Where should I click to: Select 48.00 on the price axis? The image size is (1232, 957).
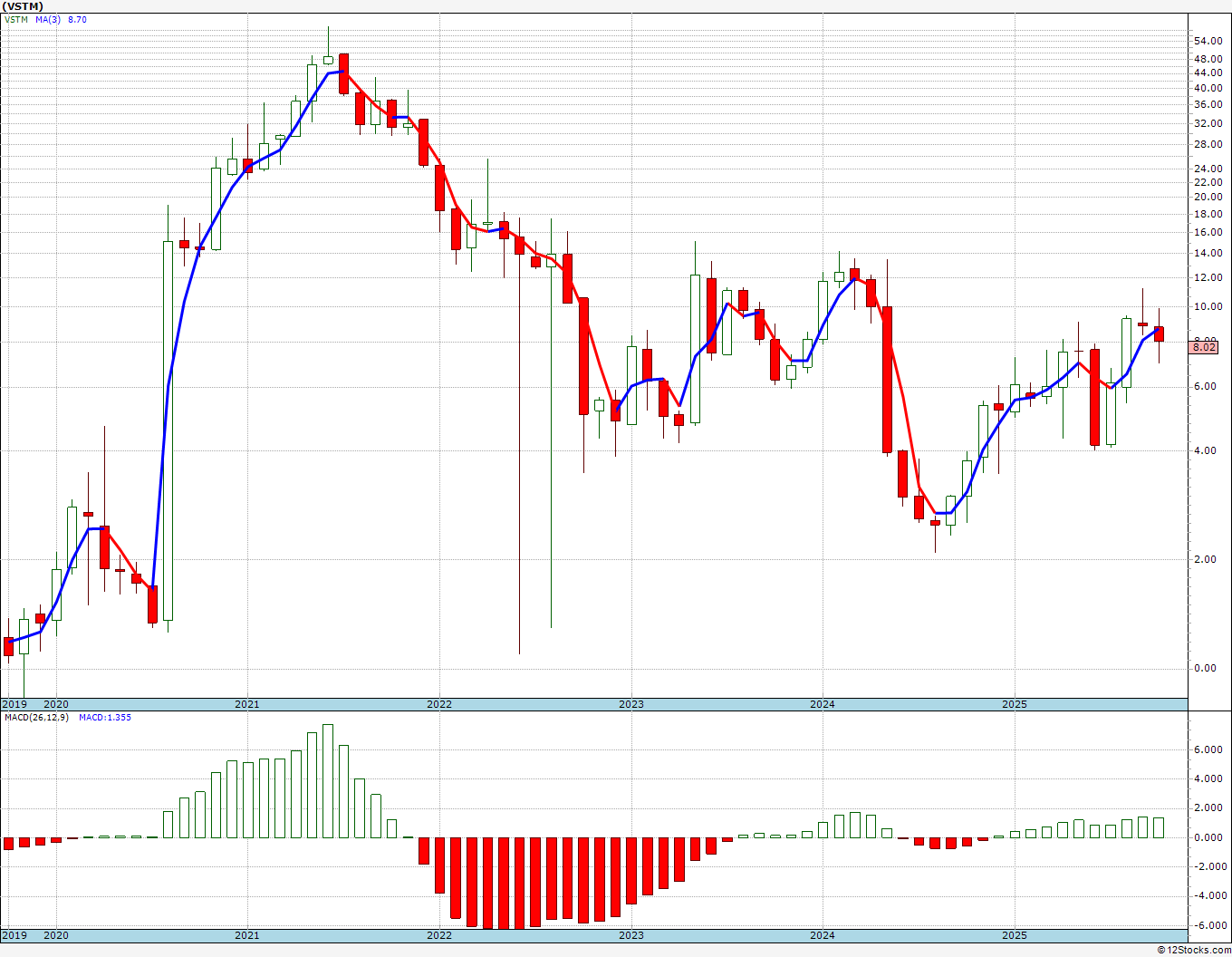(1207, 60)
